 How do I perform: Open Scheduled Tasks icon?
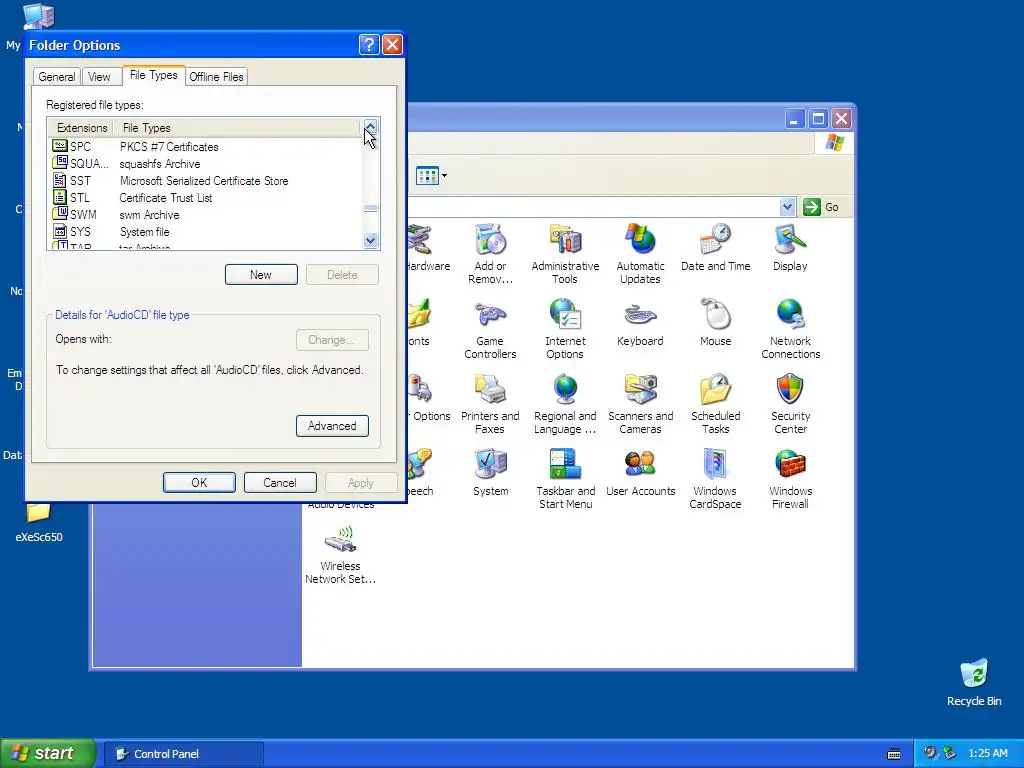click(x=715, y=404)
